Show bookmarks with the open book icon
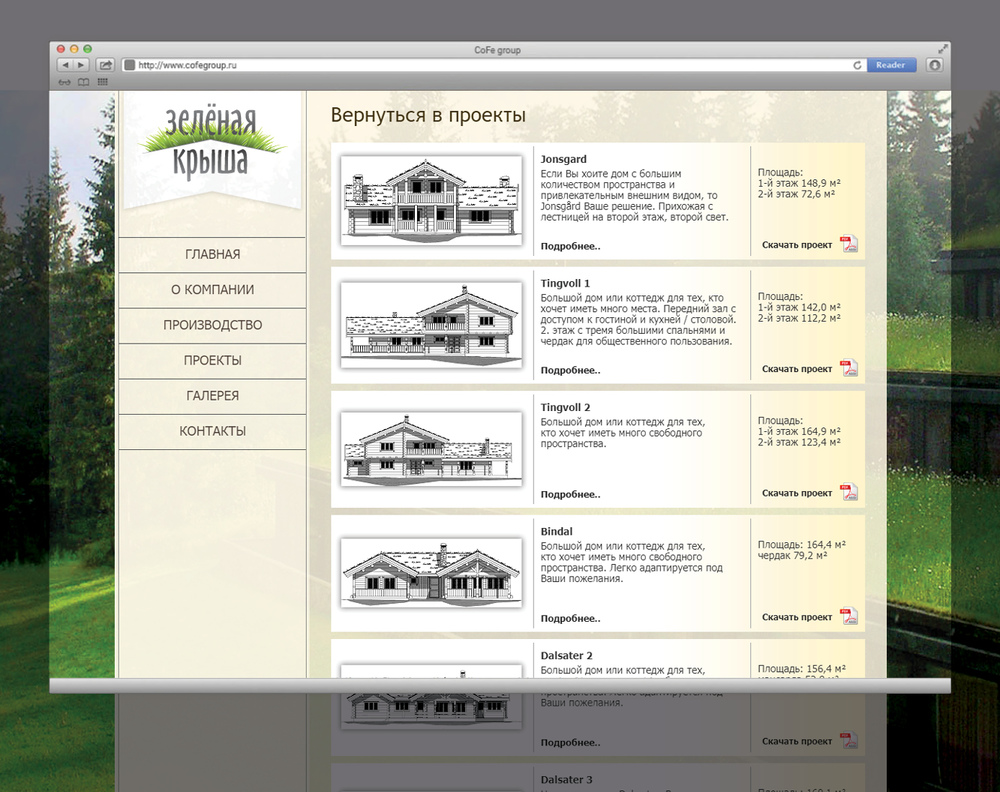Image resolution: width=1000 pixels, height=792 pixels. 84,82
